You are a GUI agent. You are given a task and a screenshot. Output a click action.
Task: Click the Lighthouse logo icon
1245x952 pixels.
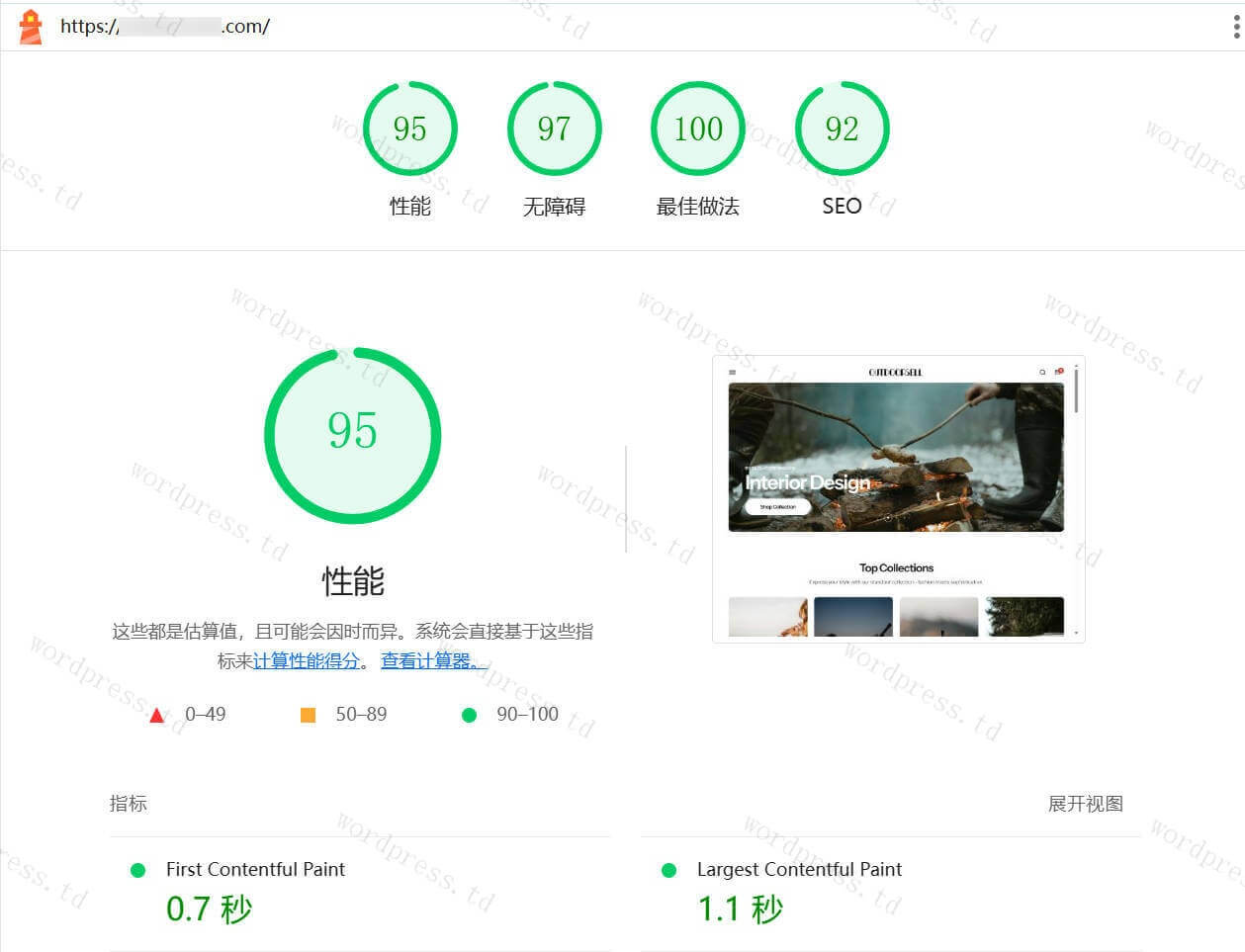31,27
